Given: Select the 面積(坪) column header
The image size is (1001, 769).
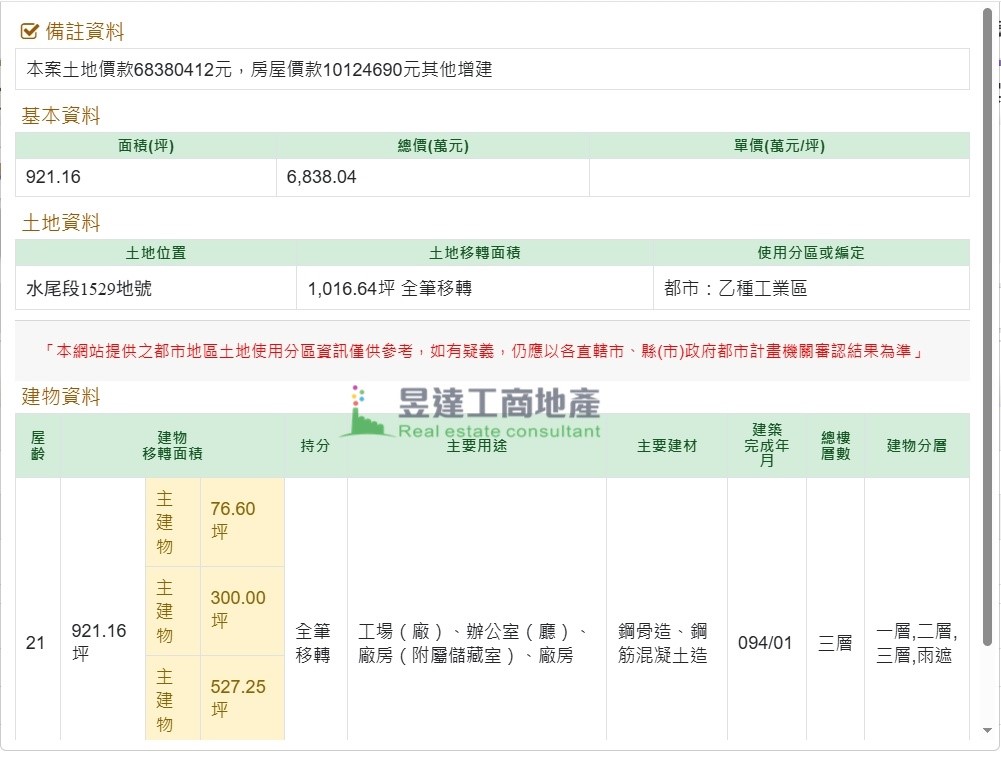Looking at the screenshot, I should (146, 146).
